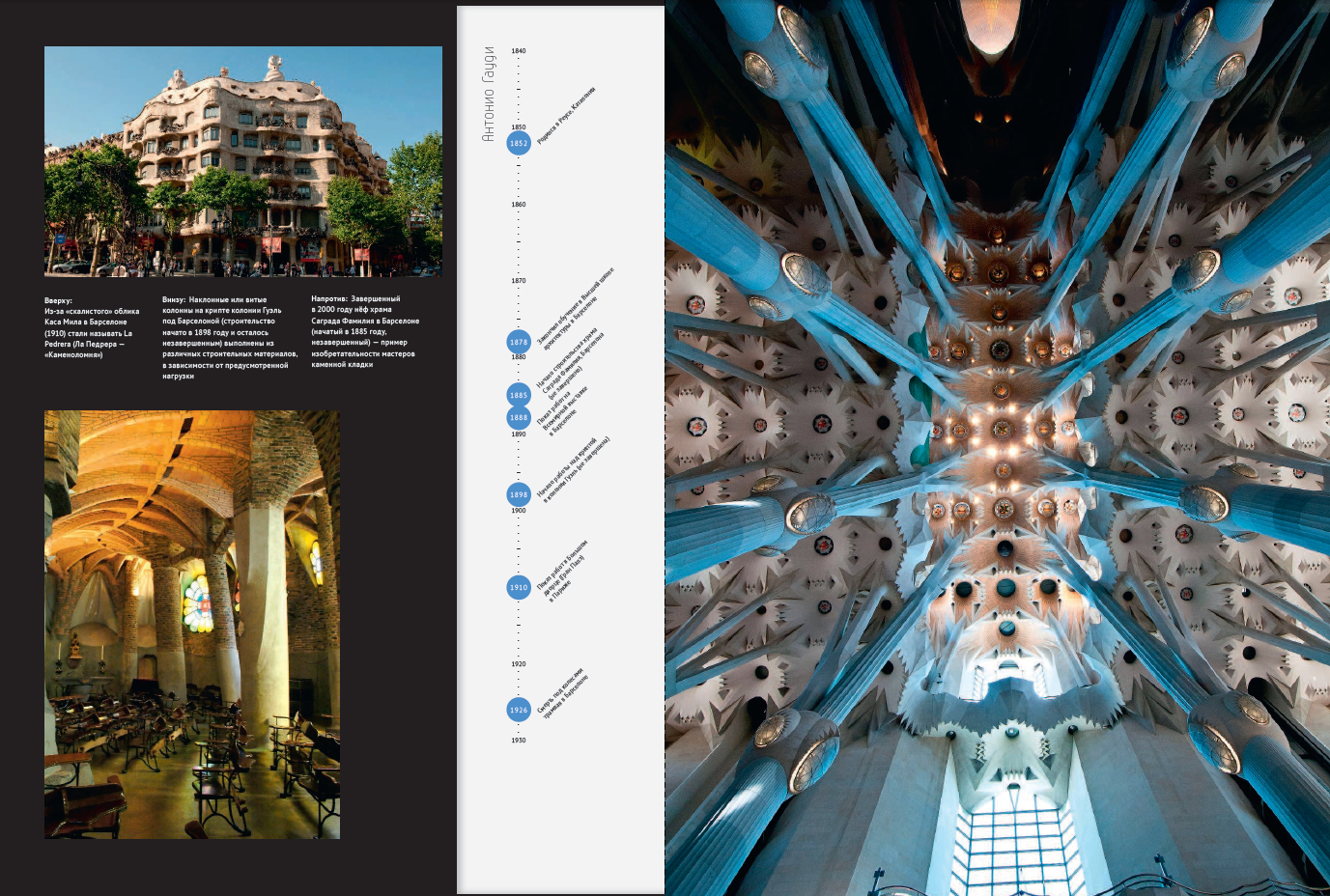Viewport: 1330px width, 896px height.
Task: Click the 'Напротив:' caption text block
Action: click(365, 331)
